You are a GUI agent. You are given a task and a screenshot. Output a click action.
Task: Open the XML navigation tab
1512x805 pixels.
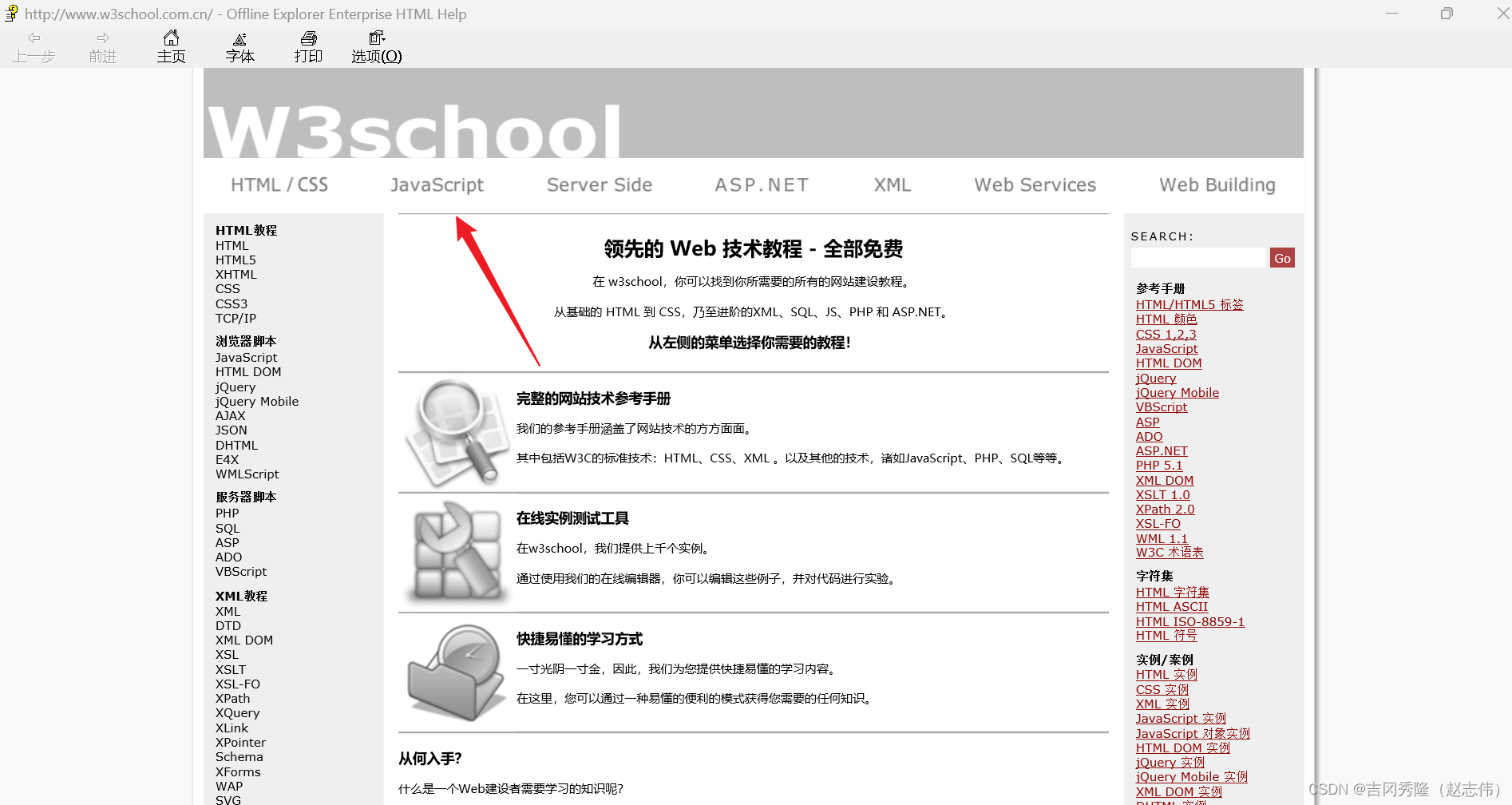893,184
